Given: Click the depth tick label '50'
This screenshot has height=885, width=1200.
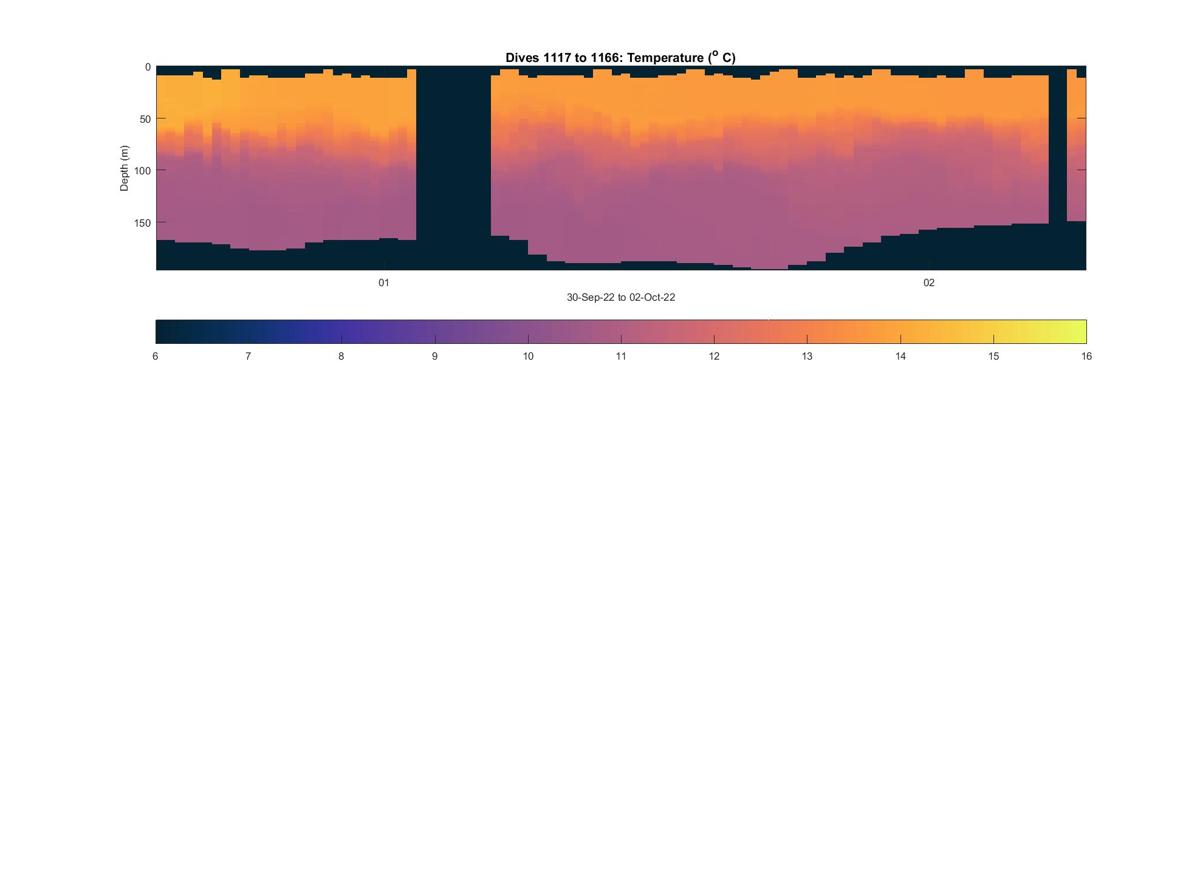Looking at the screenshot, I should (x=144, y=119).
